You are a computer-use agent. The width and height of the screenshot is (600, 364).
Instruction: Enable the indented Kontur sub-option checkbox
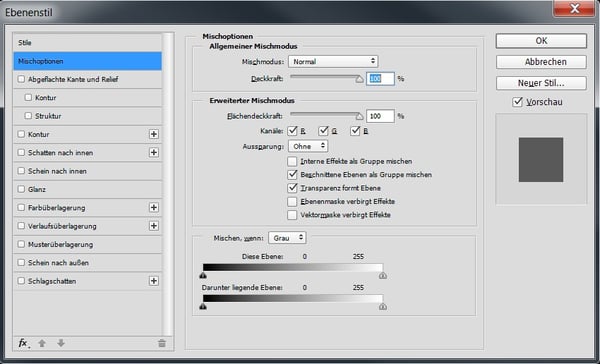pyautogui.click(x=28, y=98)
